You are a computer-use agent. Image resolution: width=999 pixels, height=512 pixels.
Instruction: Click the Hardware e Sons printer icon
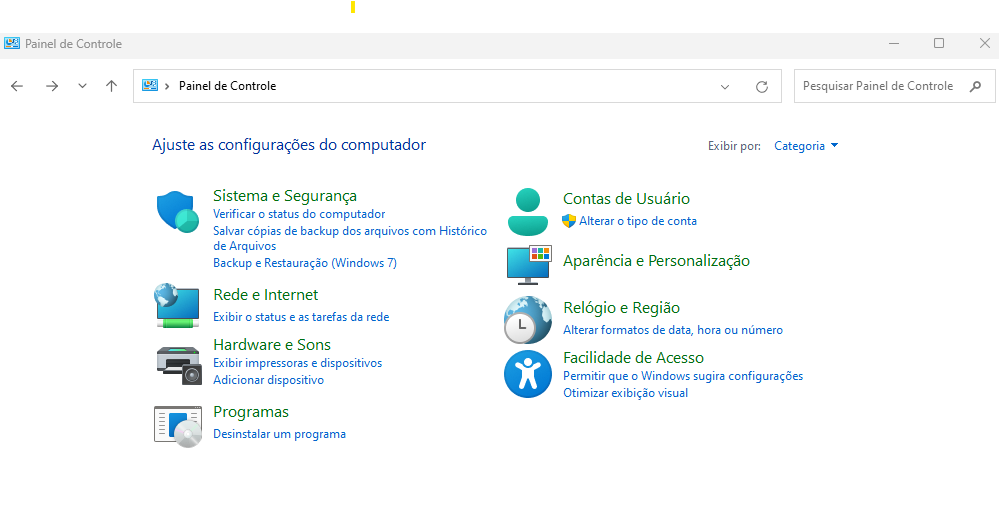pos(178,364)
